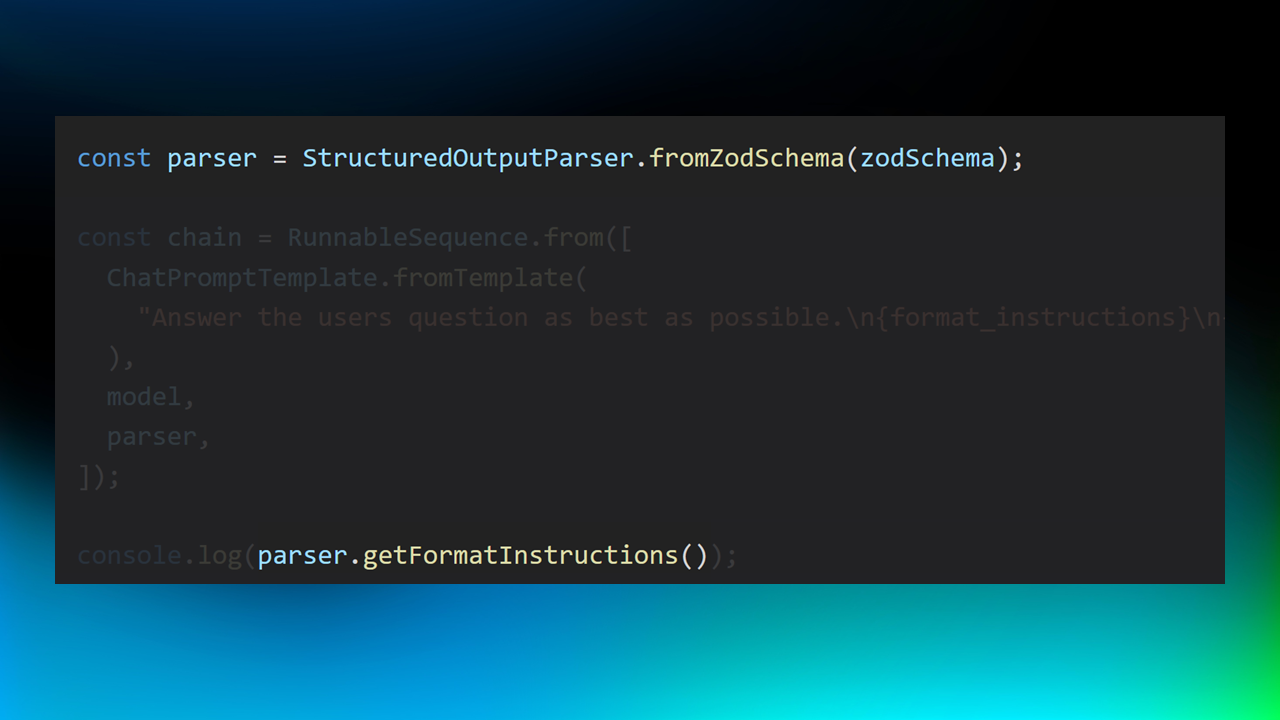This screenshot has height=720, width=1280.
Task: Click the model entry in the array
Action: click(x=144, y=397)
